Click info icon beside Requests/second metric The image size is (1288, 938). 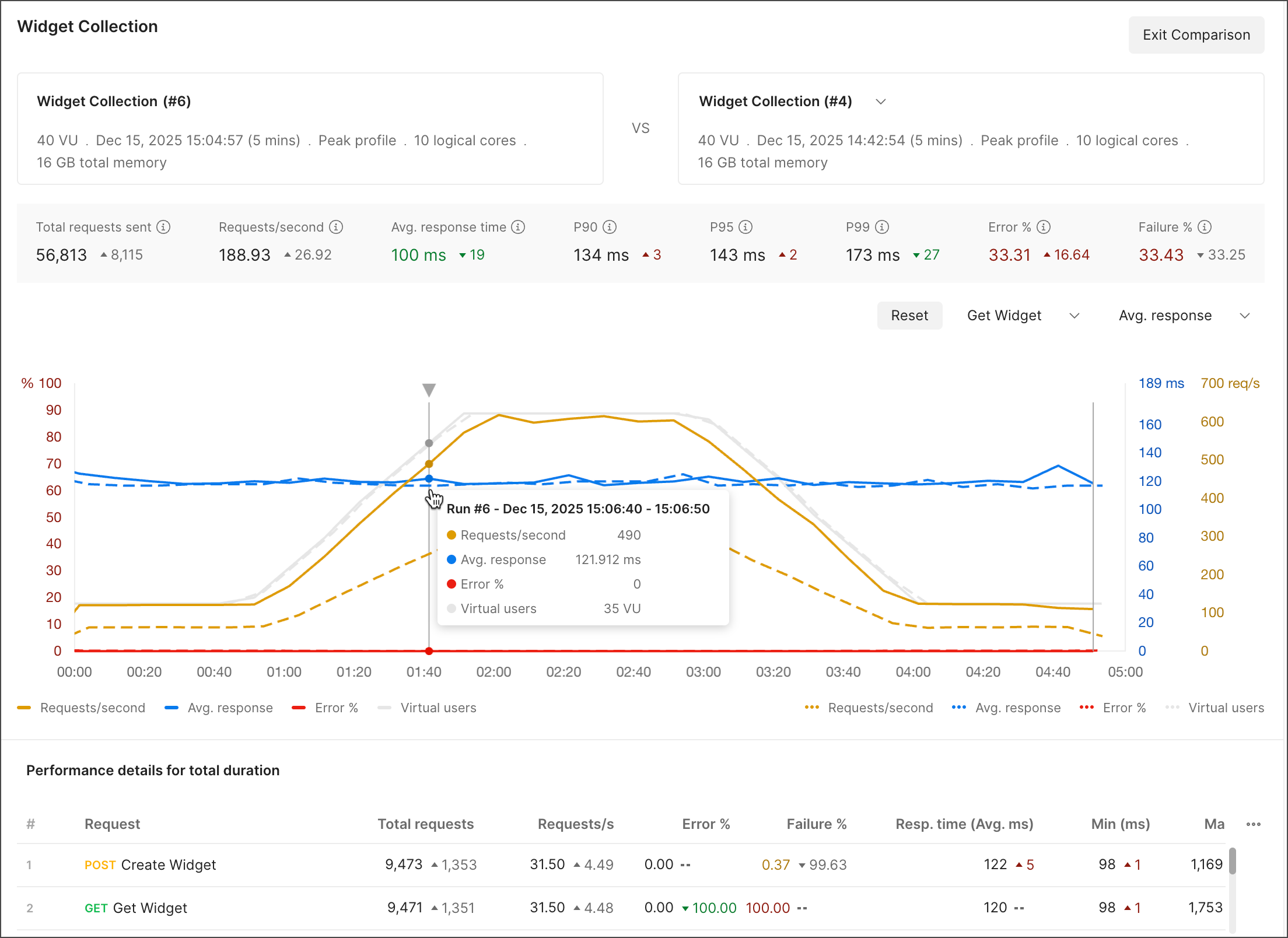pyautogui.click(x=336, y=227)
